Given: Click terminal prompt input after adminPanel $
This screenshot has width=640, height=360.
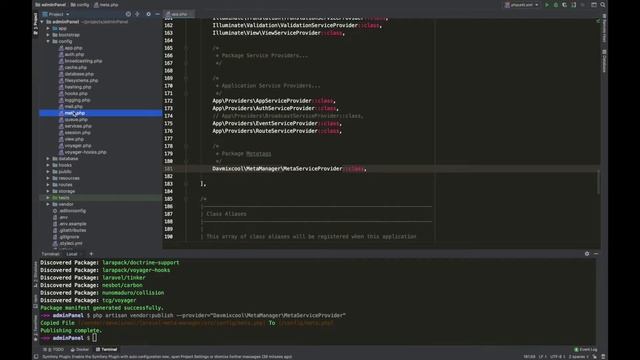Looking at the screenshot, I should (x=94, y=338).
